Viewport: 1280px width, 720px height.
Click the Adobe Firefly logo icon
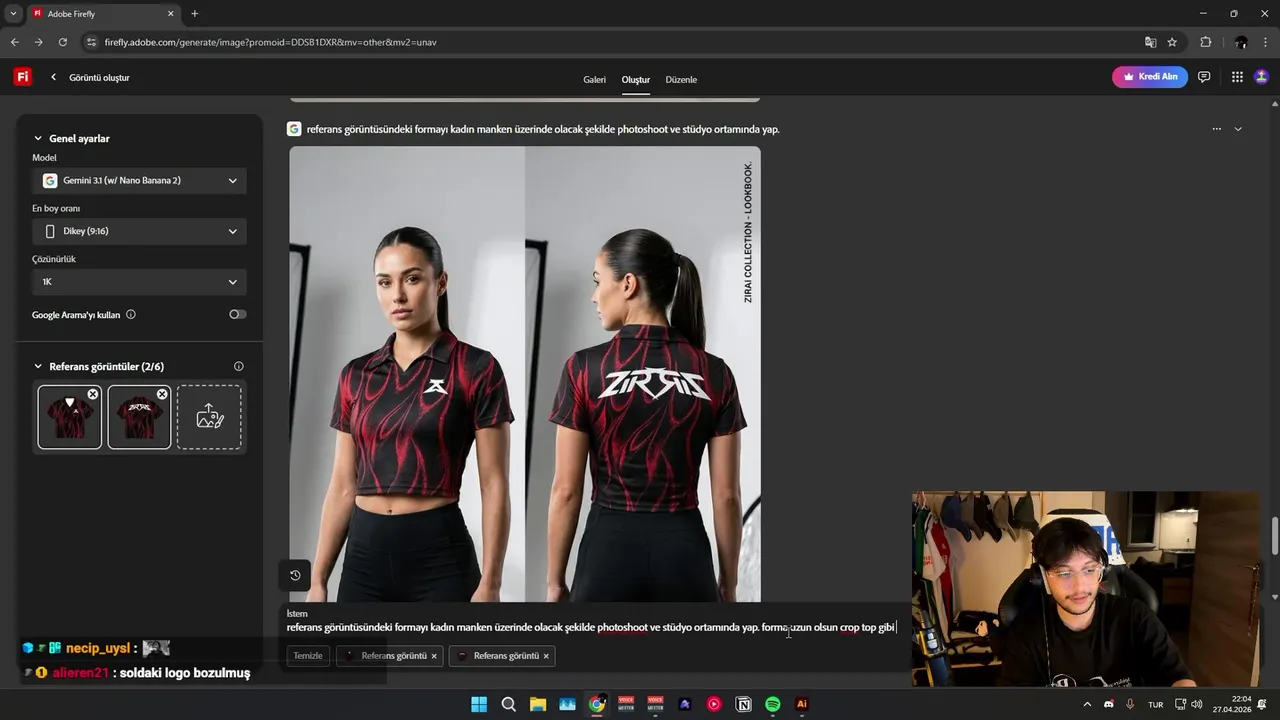coord(22,77)
